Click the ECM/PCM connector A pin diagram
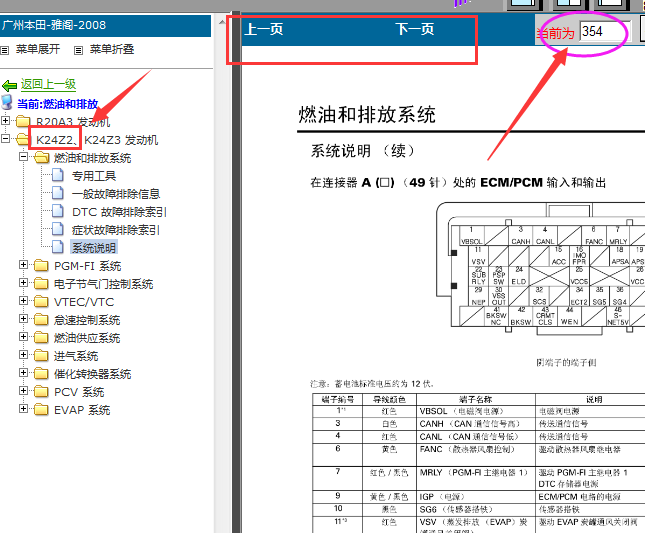Screen dimensions: 645x533 541,268
